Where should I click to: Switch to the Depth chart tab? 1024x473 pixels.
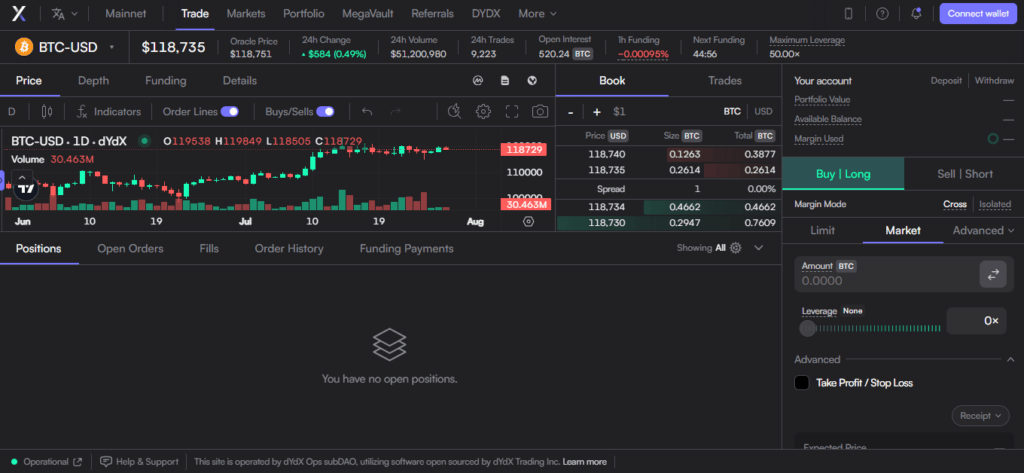pyautogui.click(x=93, y=81)
